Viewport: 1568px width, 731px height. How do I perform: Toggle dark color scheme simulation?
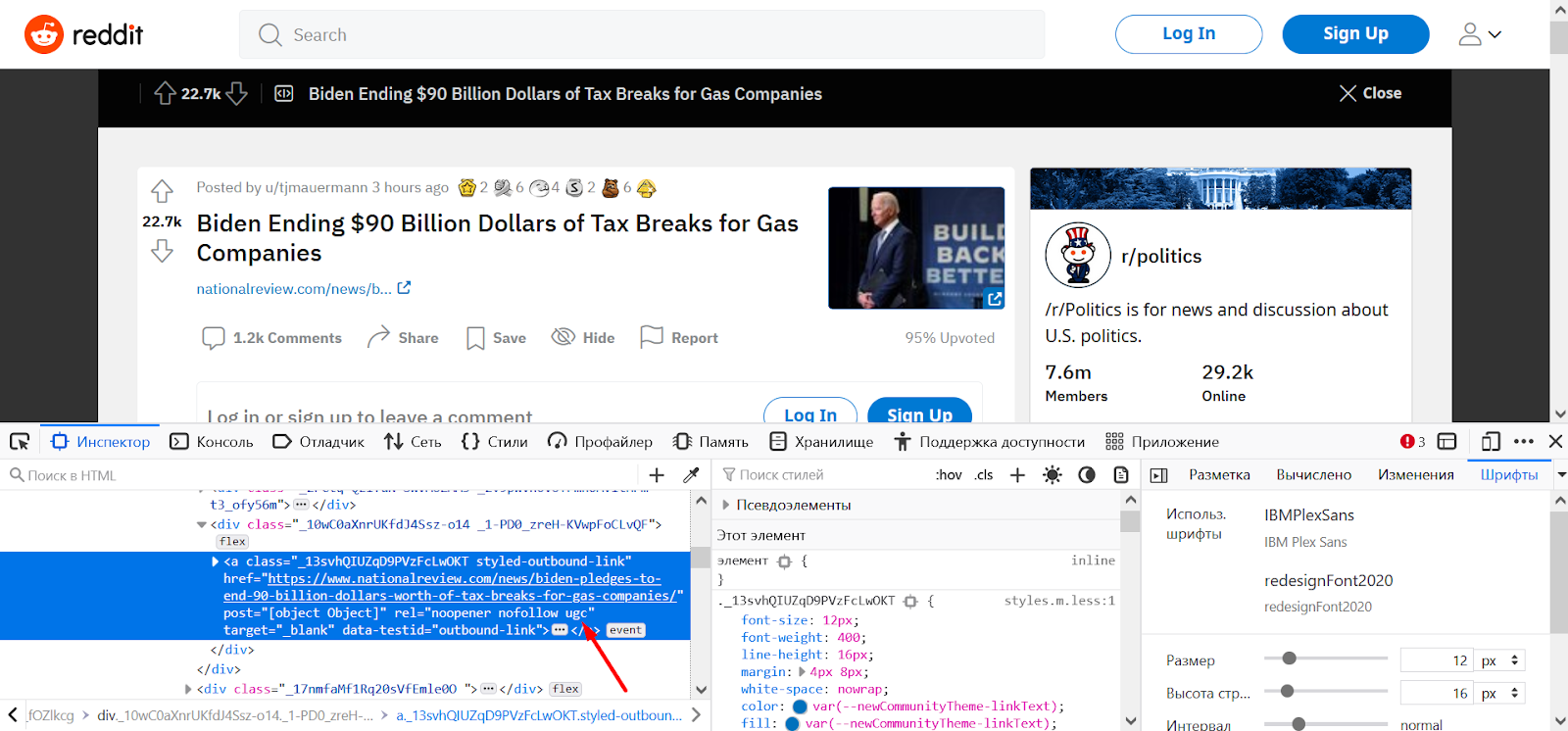pos(1087,475)
